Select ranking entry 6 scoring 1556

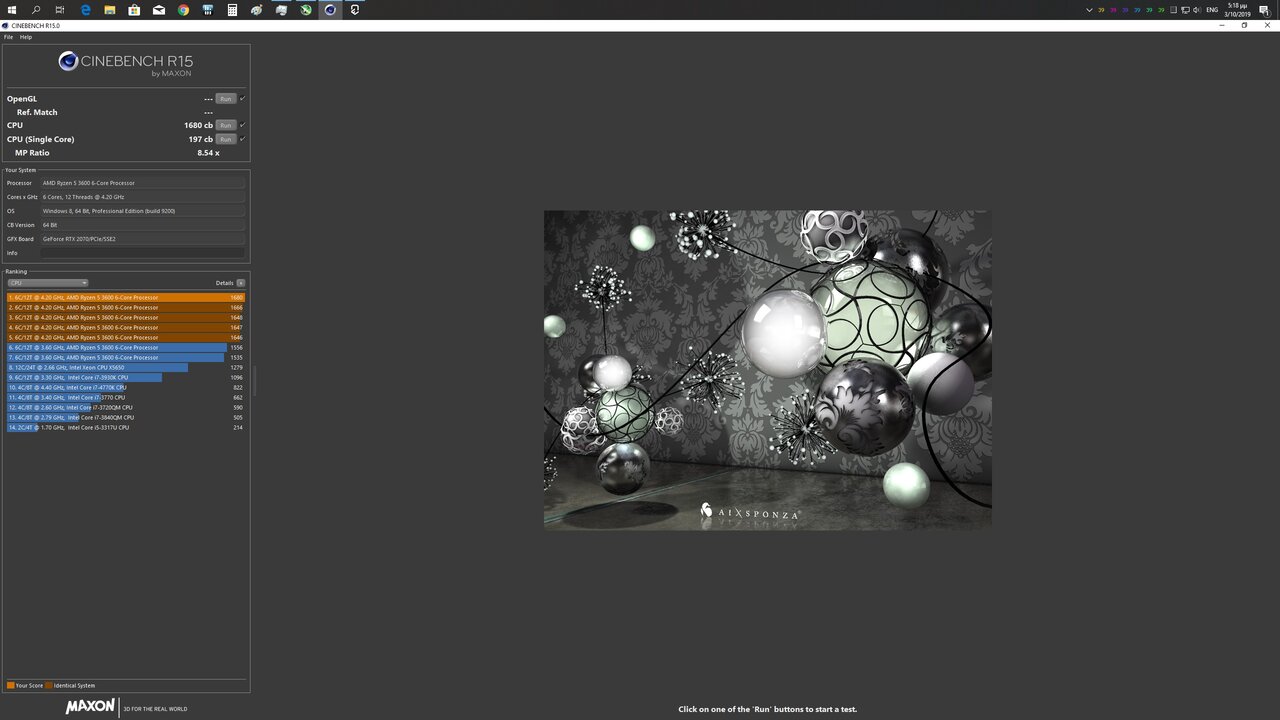pyautogui.click(x=126, y=347)
